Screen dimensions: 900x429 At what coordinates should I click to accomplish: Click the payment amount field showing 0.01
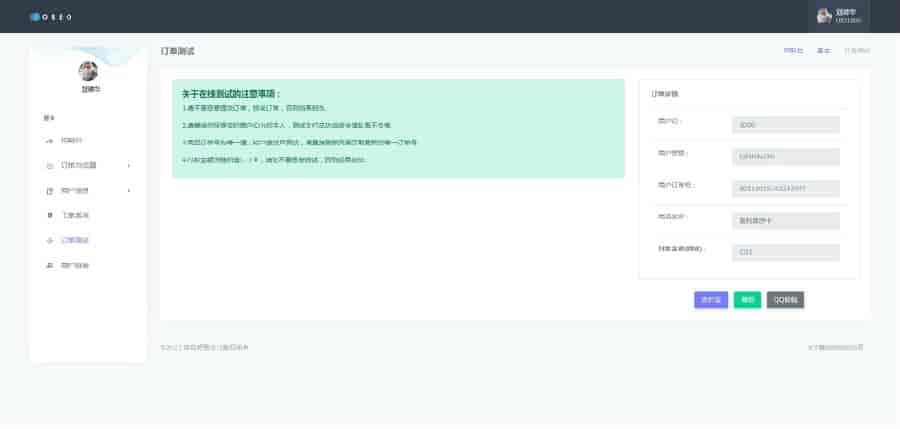(x=786, y=252)
